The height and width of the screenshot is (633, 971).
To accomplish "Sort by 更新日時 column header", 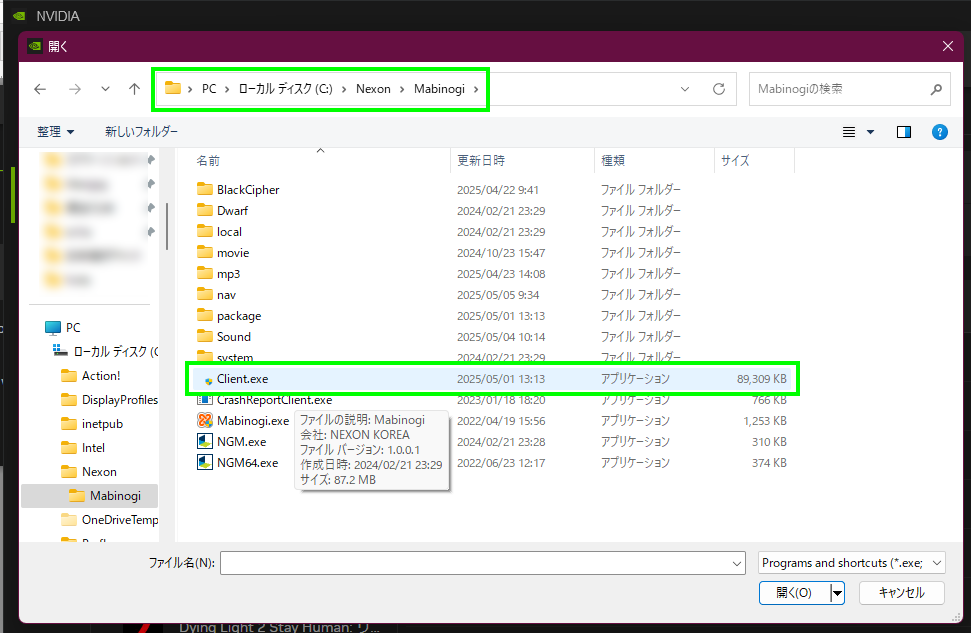I will tap(481, 161).
